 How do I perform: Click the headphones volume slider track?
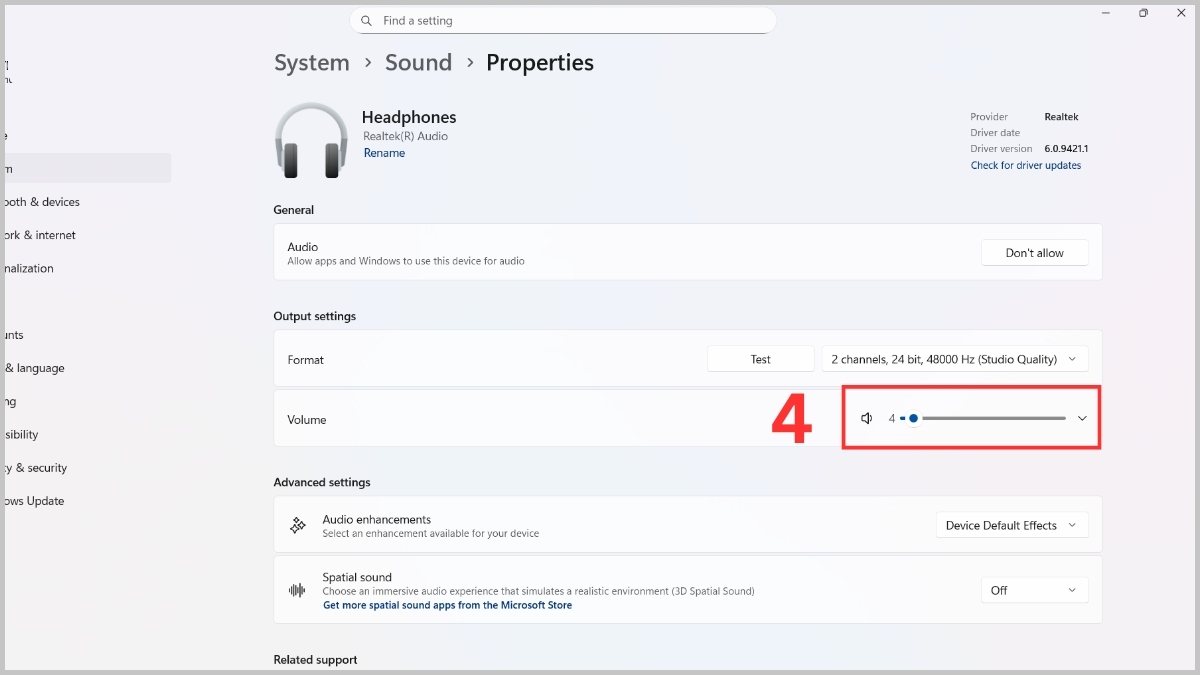(x=992, y=418)
